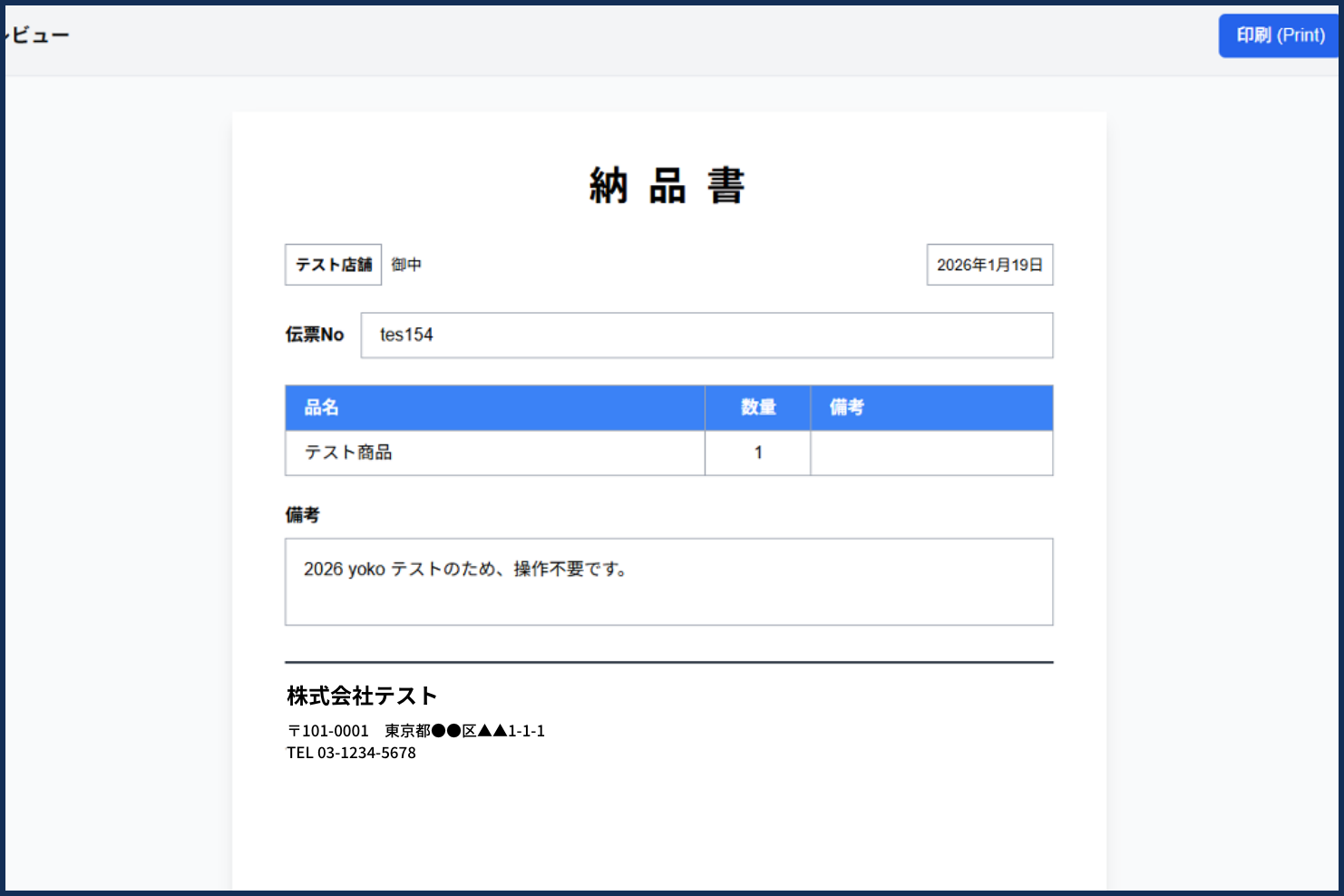Select the 2026年1月19日 date box

coord(989,265)
